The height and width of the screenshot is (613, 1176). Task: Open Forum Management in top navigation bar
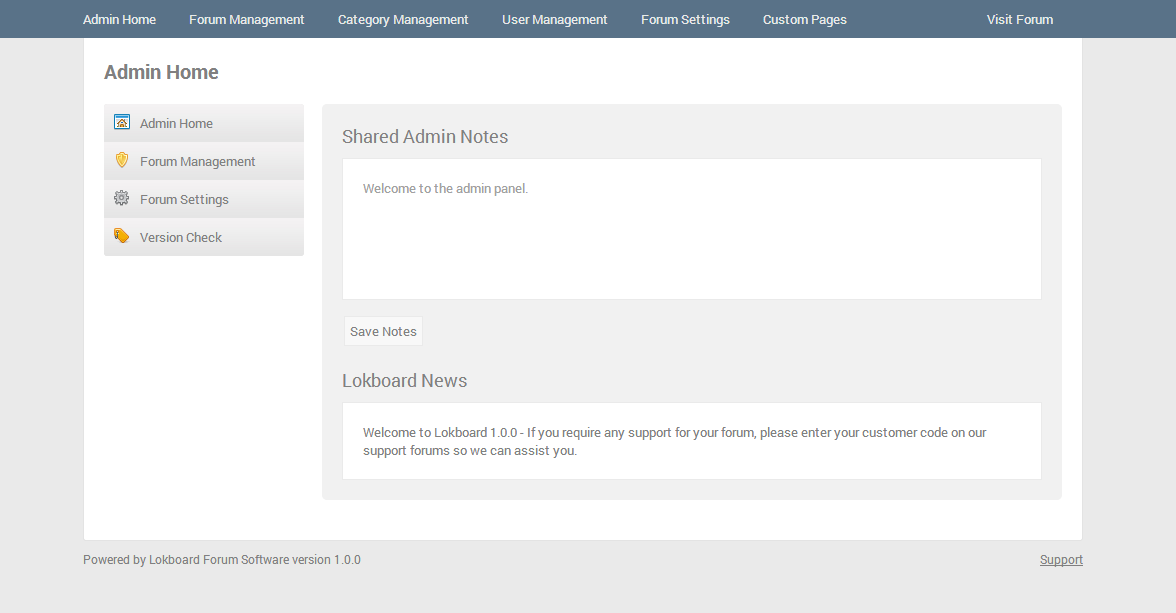coord(247,20)
